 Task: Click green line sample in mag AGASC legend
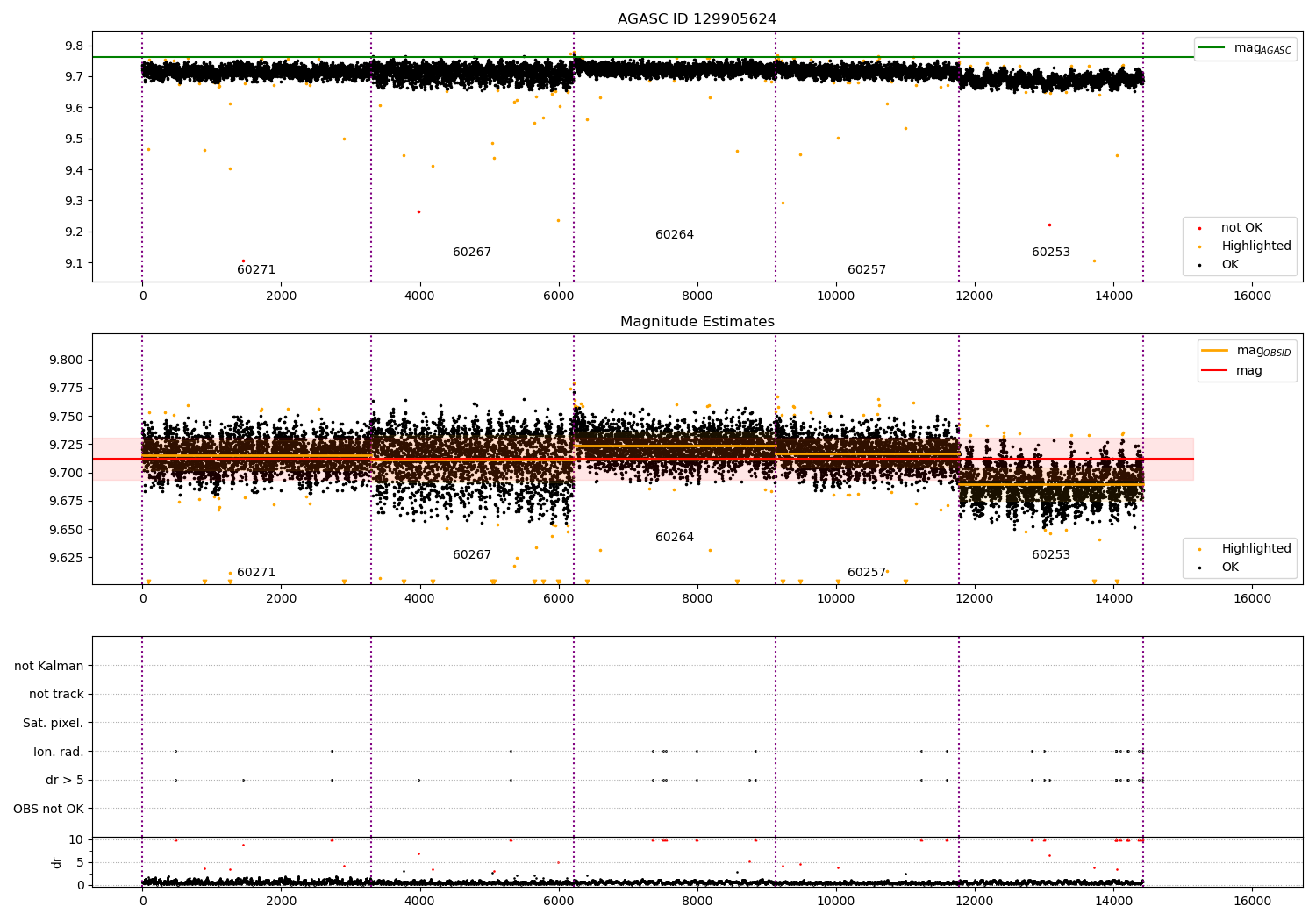click(1212, 48)
